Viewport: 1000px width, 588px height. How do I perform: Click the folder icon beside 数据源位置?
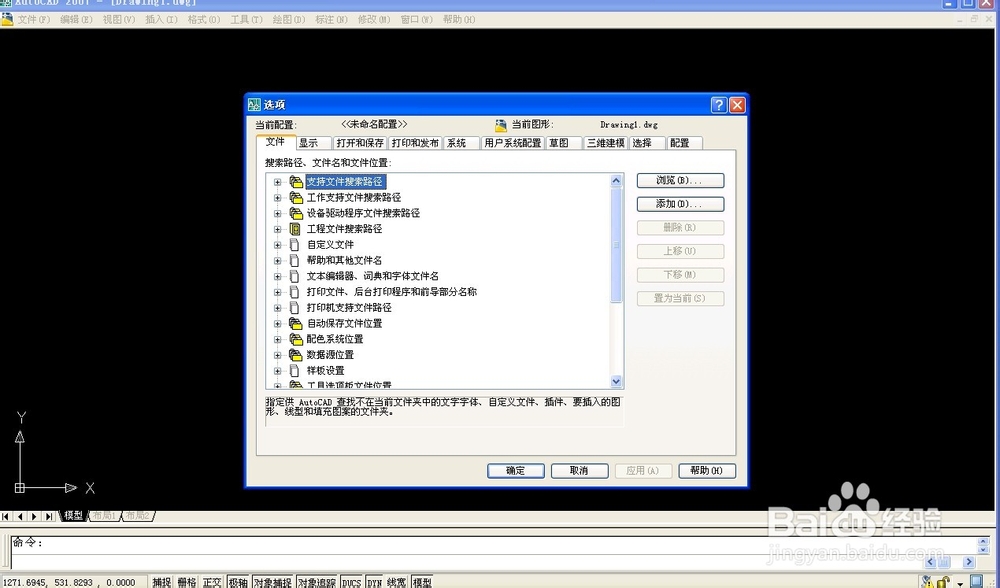(x=296, y=355)
